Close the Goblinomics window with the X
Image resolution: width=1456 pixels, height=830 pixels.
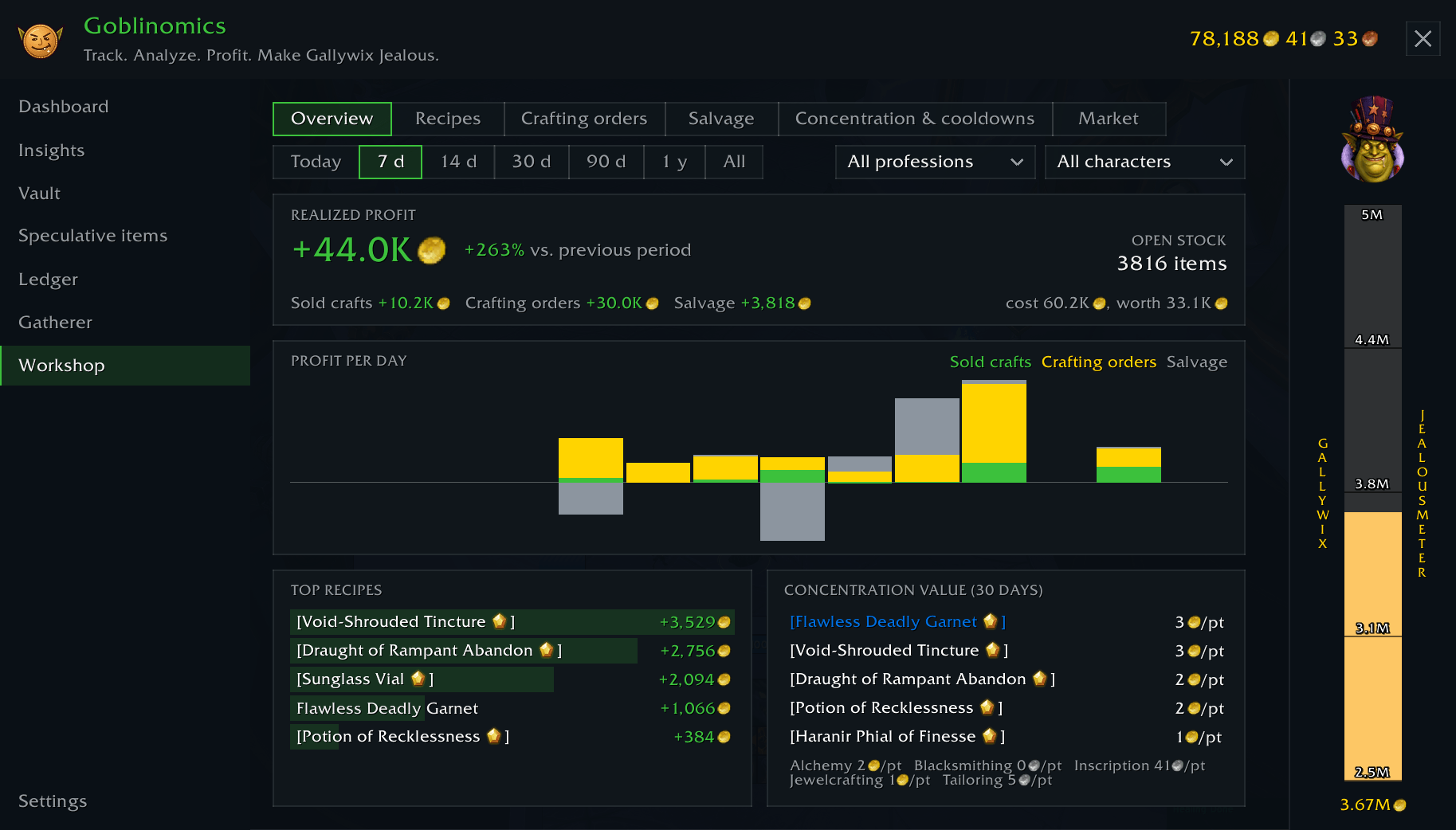coord(1423,38)
